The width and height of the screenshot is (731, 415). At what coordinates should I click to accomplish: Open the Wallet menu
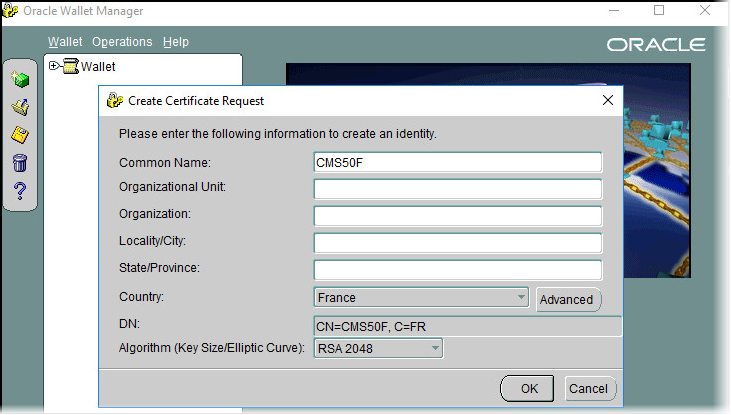65,42
